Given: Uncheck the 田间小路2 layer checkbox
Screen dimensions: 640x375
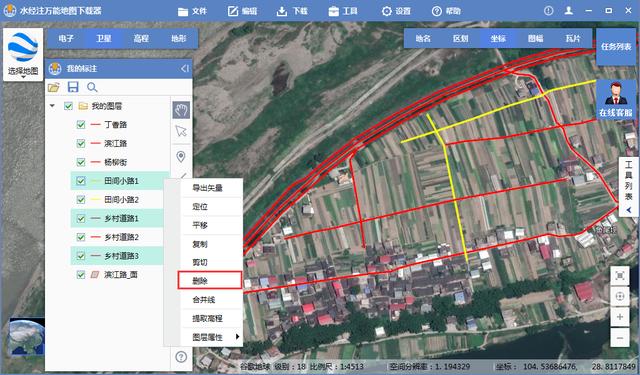Looking at the screenshot, I should [x=81, y=200].
